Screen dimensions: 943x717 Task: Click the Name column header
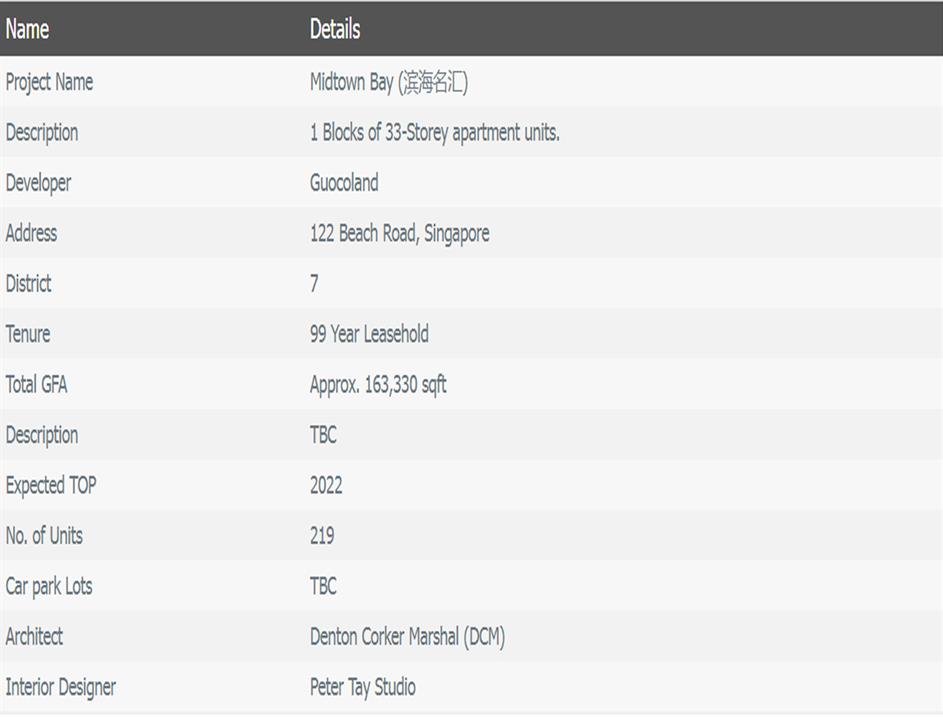point(27,29)
